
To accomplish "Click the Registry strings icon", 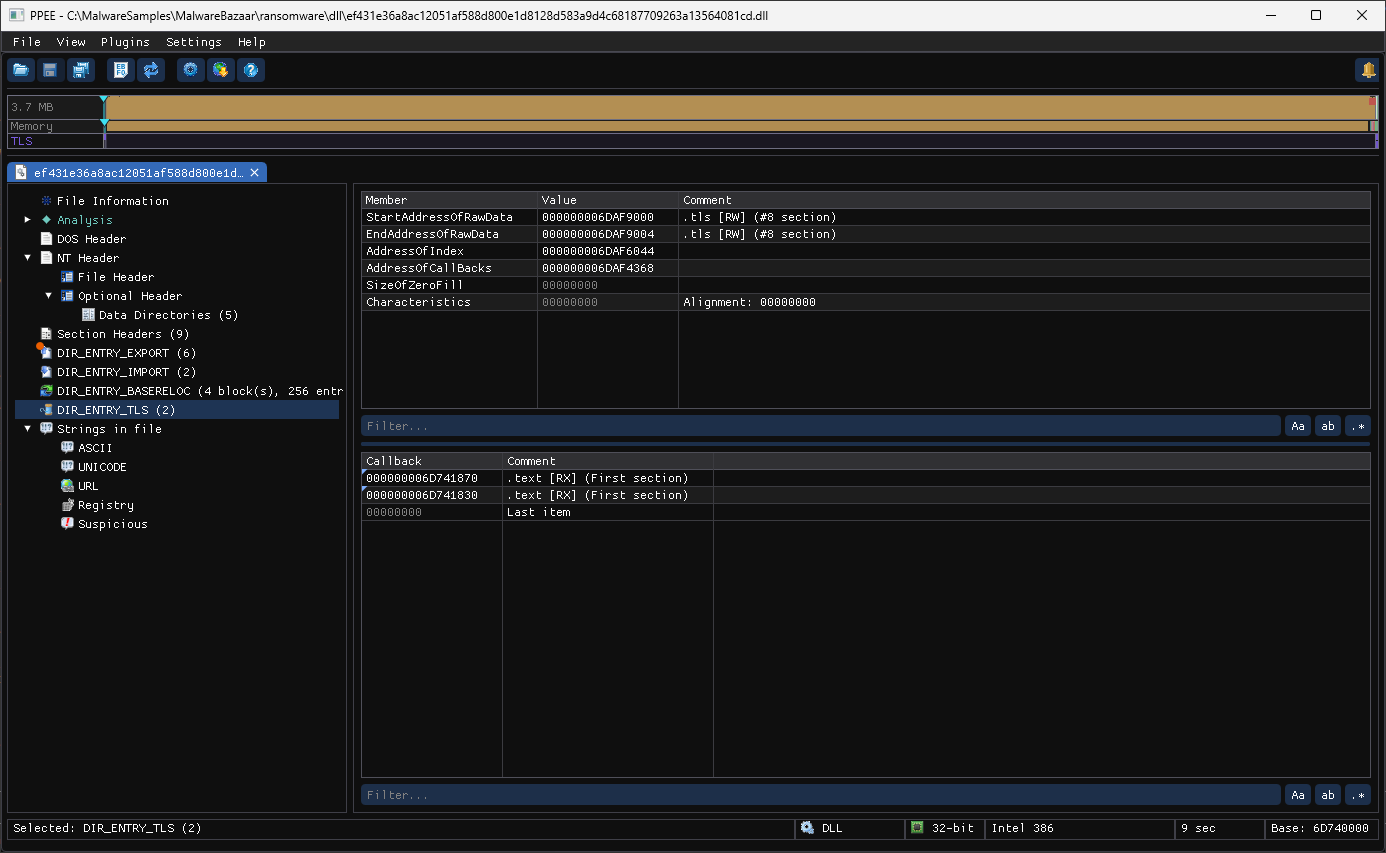I will [x=67, y=505].
